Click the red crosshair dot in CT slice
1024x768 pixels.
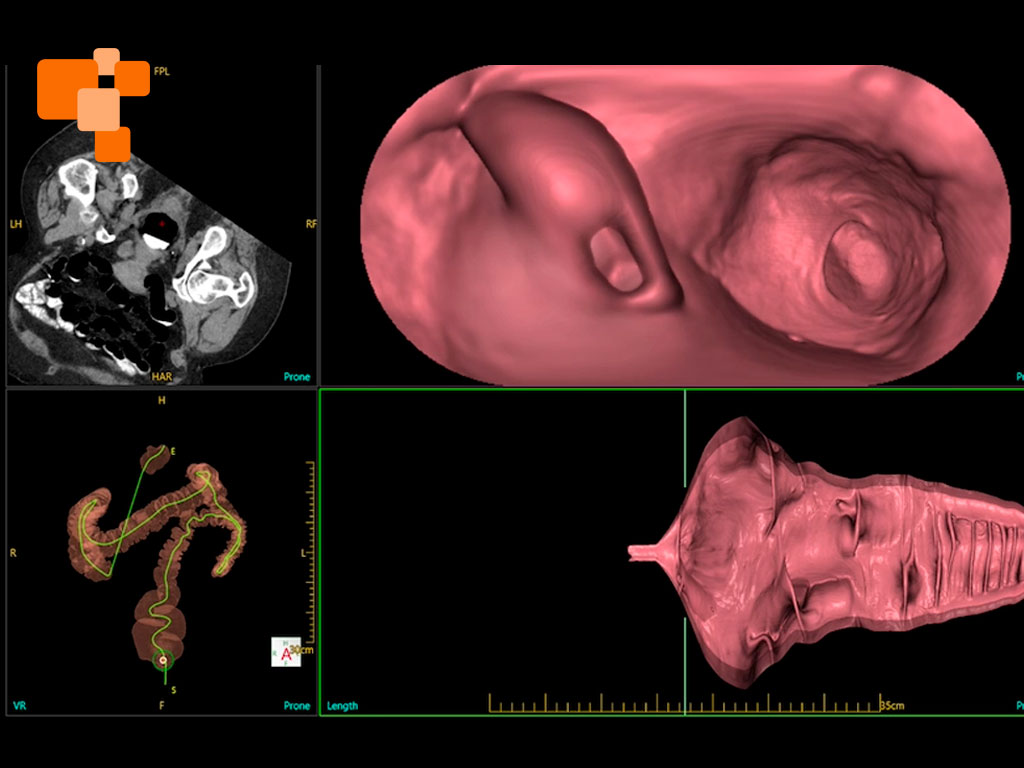[x=160, y=224]
